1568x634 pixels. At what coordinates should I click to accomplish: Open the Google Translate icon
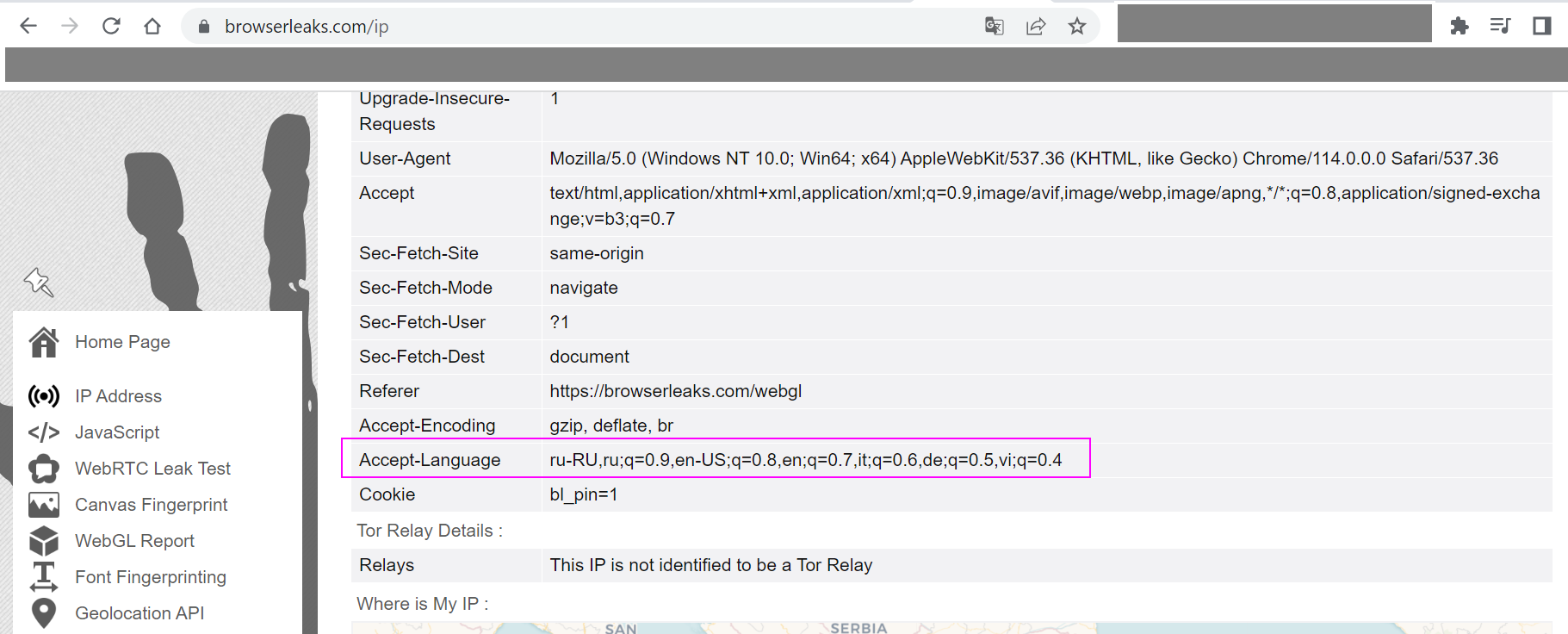[x=994, y=26]
